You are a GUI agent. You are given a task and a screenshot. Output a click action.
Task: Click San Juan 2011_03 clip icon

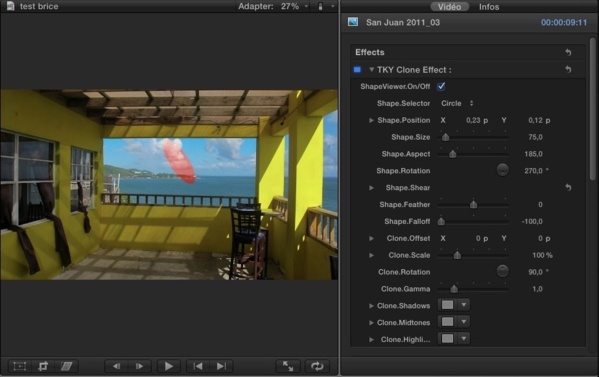point(353,22)
